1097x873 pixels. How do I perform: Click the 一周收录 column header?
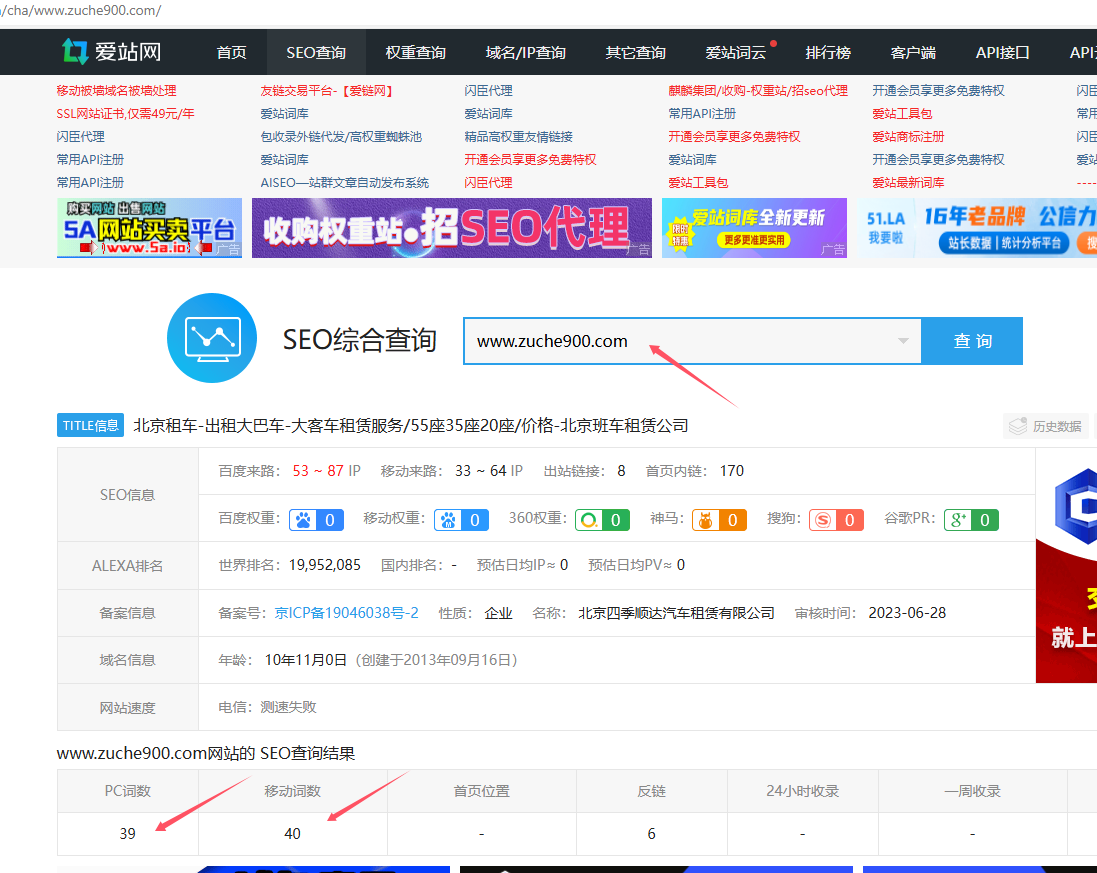(x=972, y=791)
